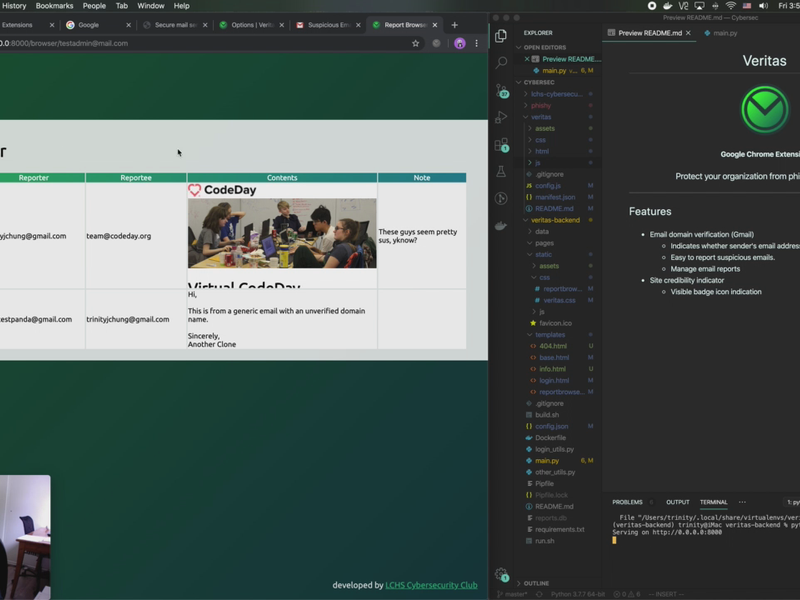This screenshot has width=800, height=600.
Task: Open veritas.css in the explorer
Action: (x=559, y=301)
